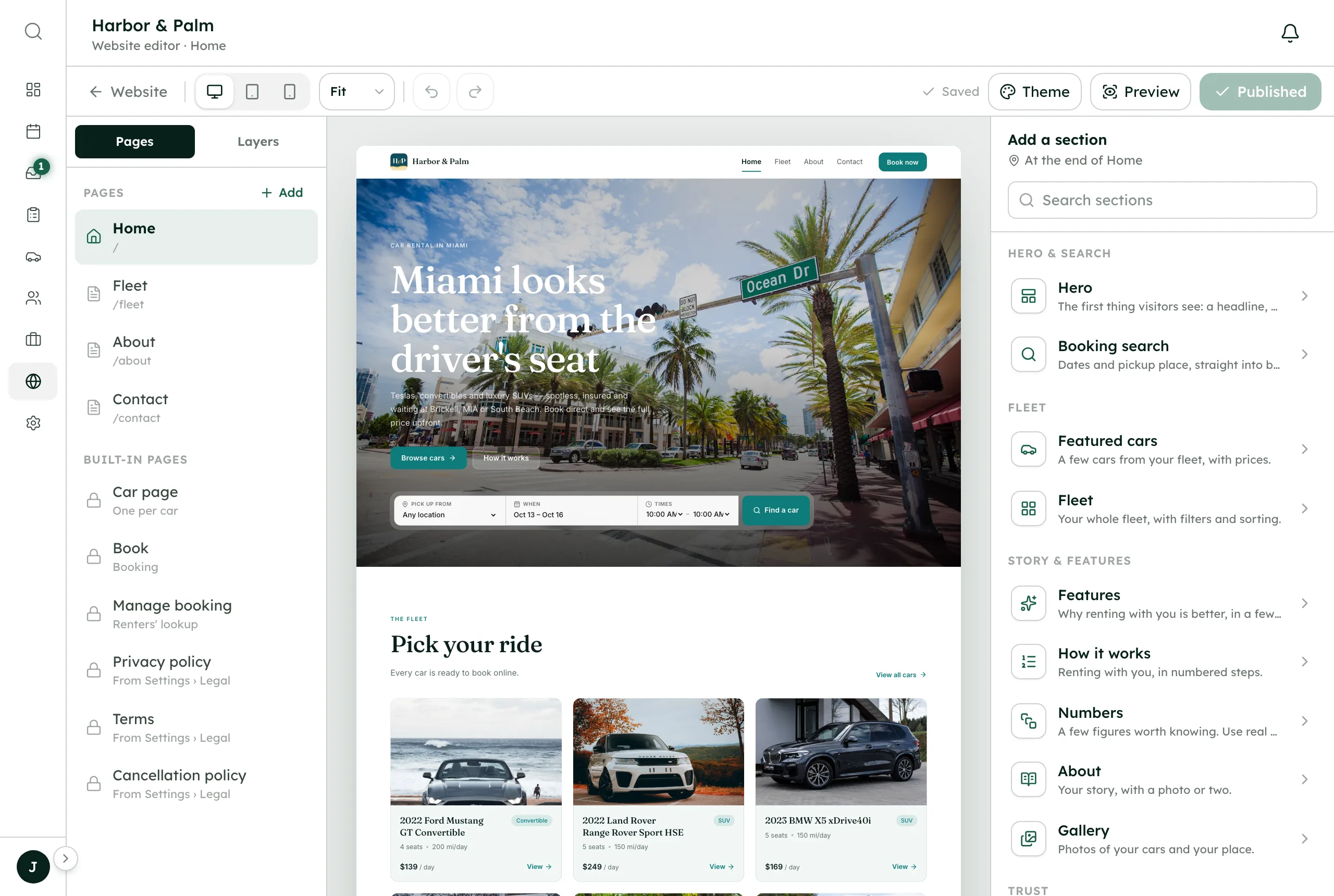Switch to the Layers tab
The width and height of the screenshot is (1334, 896).
tap(258, 141)
